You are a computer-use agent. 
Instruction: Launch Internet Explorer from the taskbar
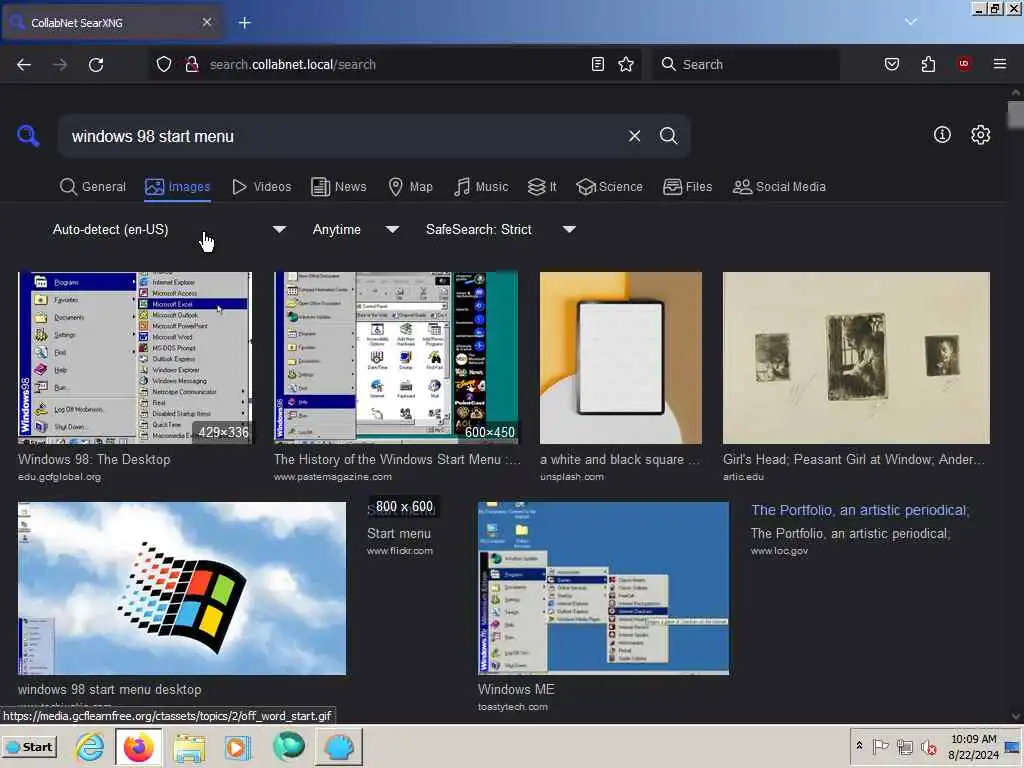[x=89, y=746]
